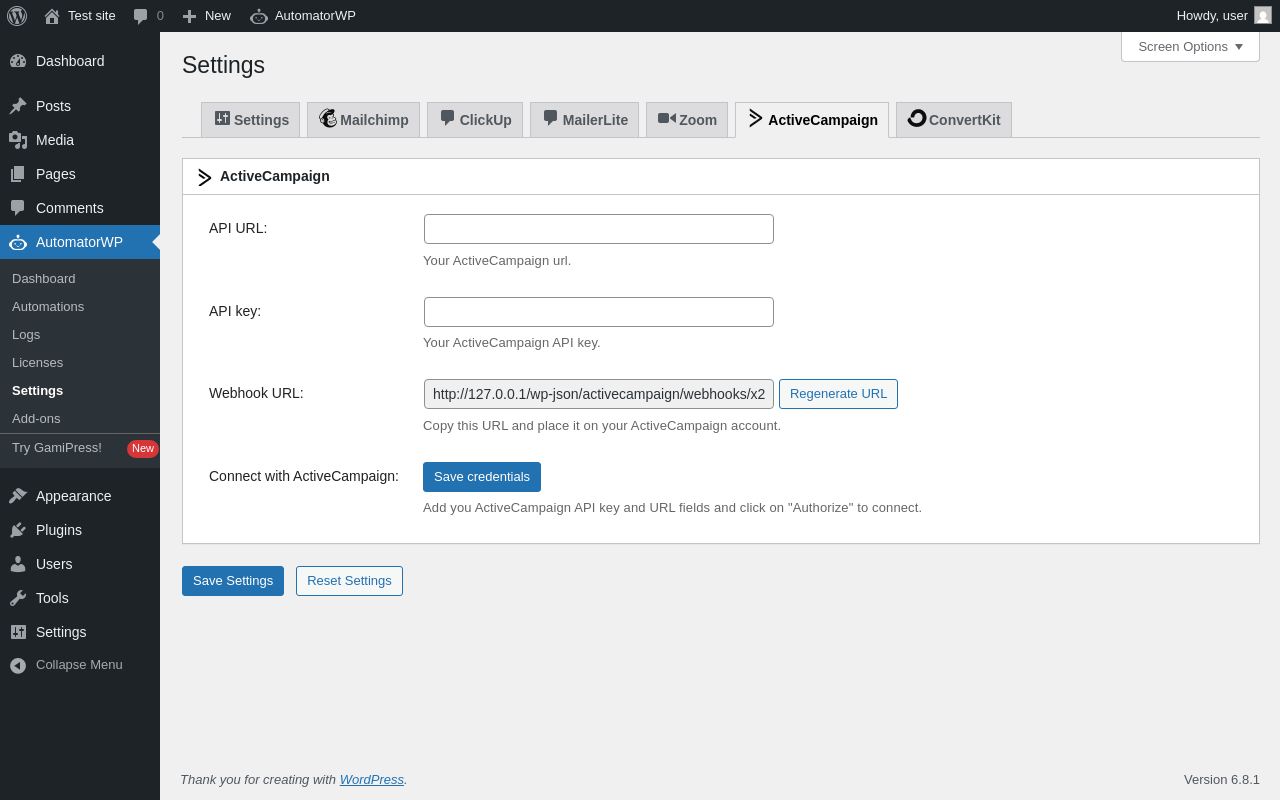Click the Comments bubble icon in sidebar
This screenshot has width=1280, height=800.
tap(18, 208)
